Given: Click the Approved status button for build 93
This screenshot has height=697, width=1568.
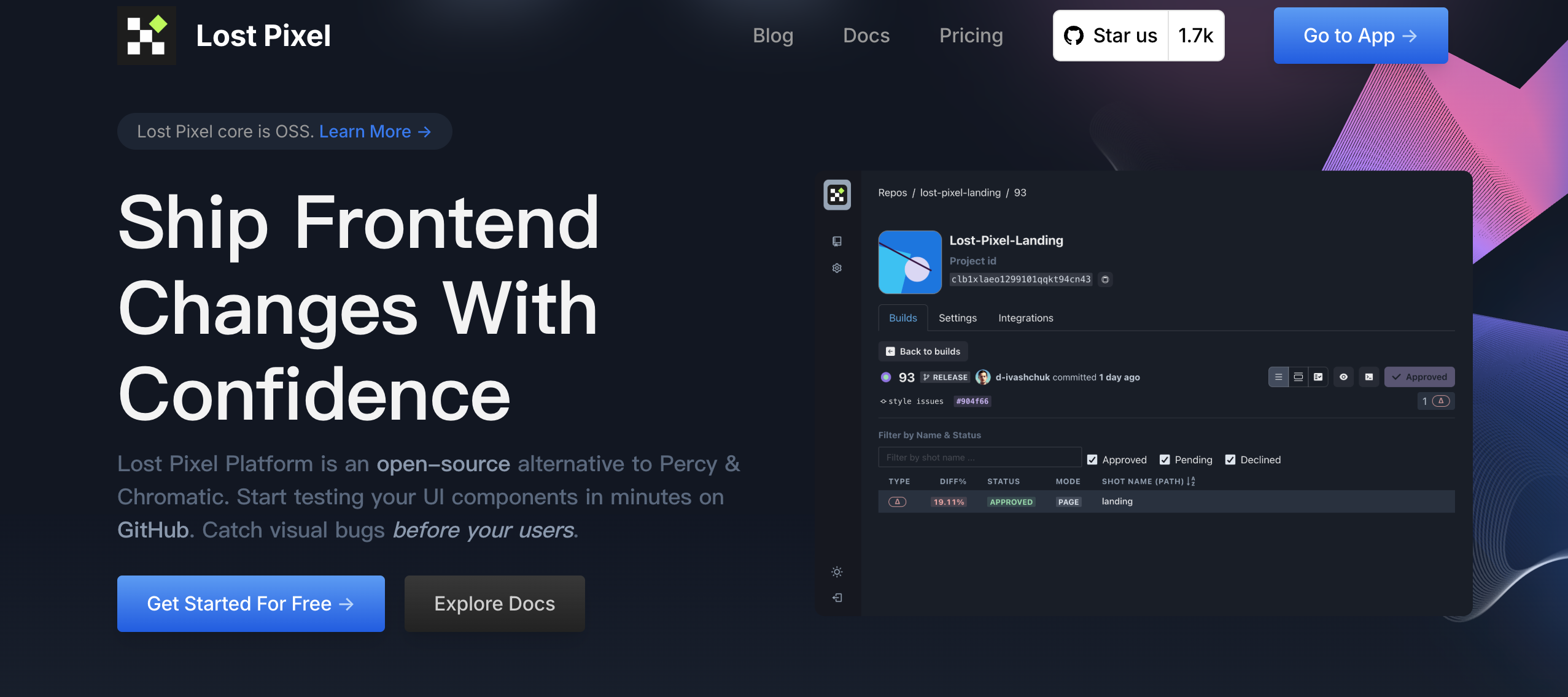Looking at the screenshot, I should pos(1419,377).
